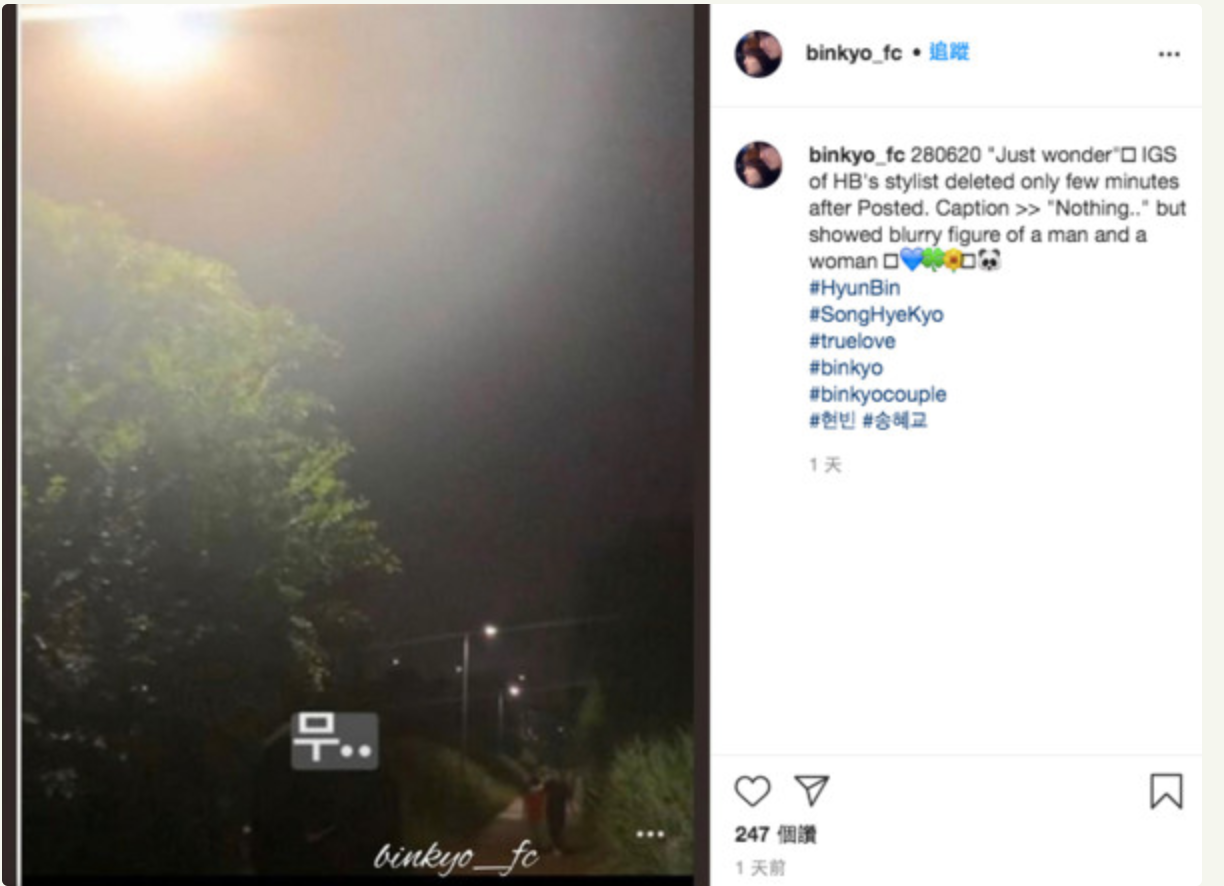
Task: Open #송혜교 Korean hashtag
Action: [x=895, y=420]
